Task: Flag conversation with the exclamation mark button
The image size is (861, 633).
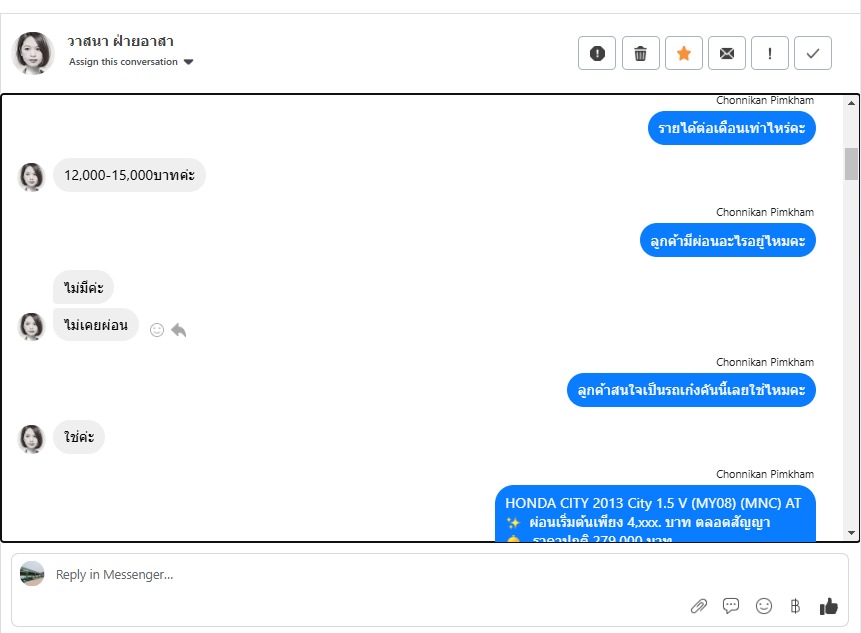Action: tap(770, 53)
